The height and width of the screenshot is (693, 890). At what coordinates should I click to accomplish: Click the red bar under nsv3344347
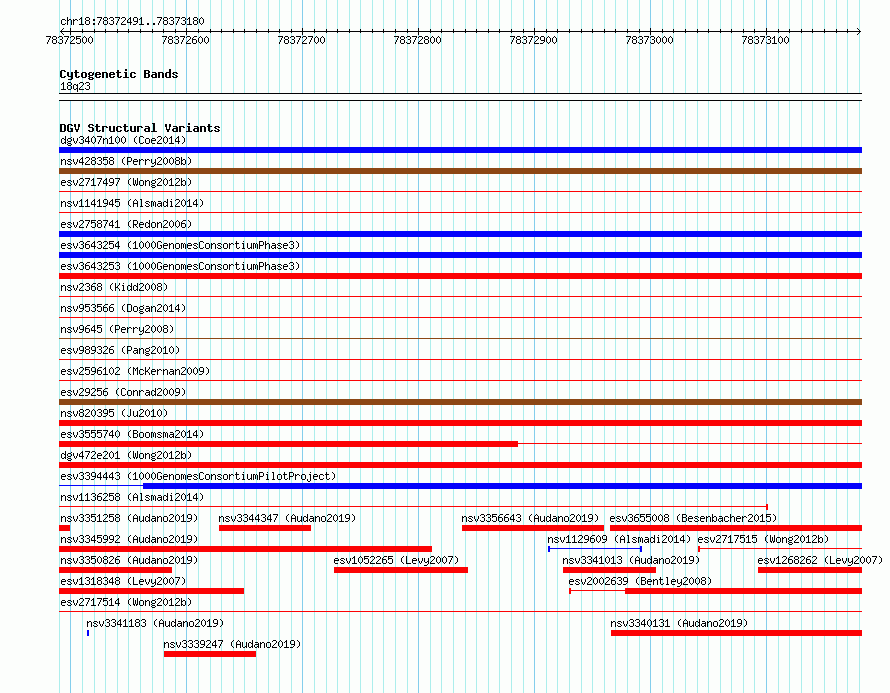[265, 528]
